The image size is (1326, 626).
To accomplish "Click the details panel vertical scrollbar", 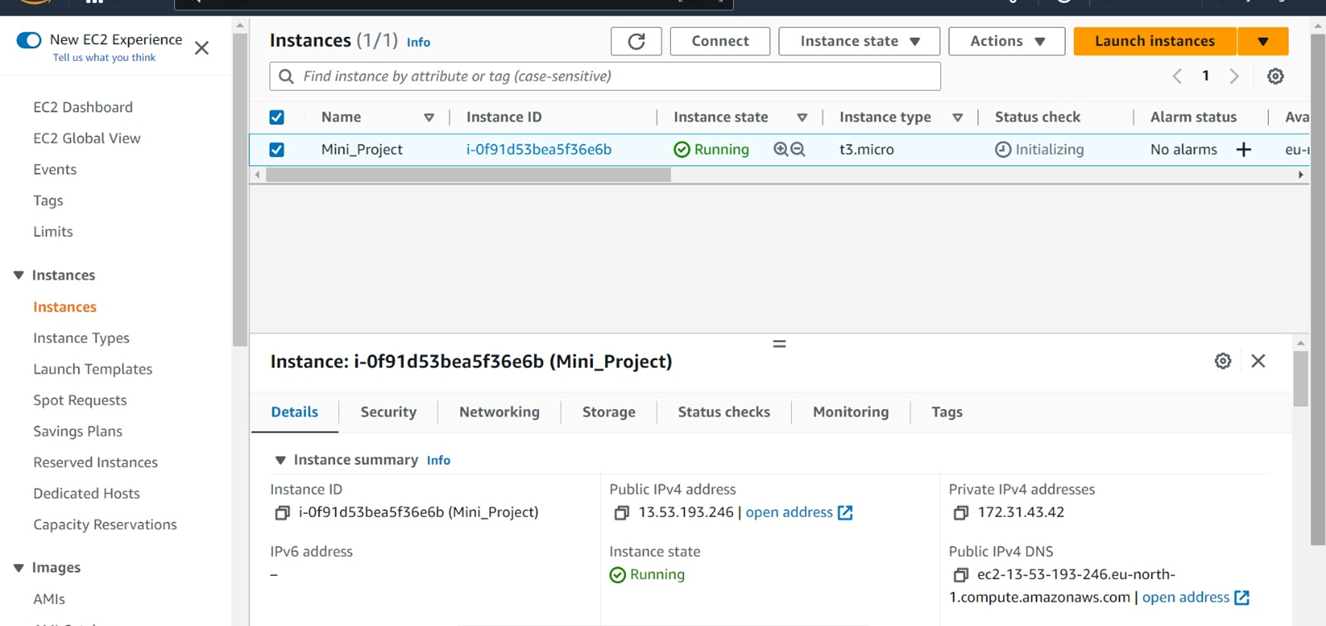I will click(x=1300, y=379).
